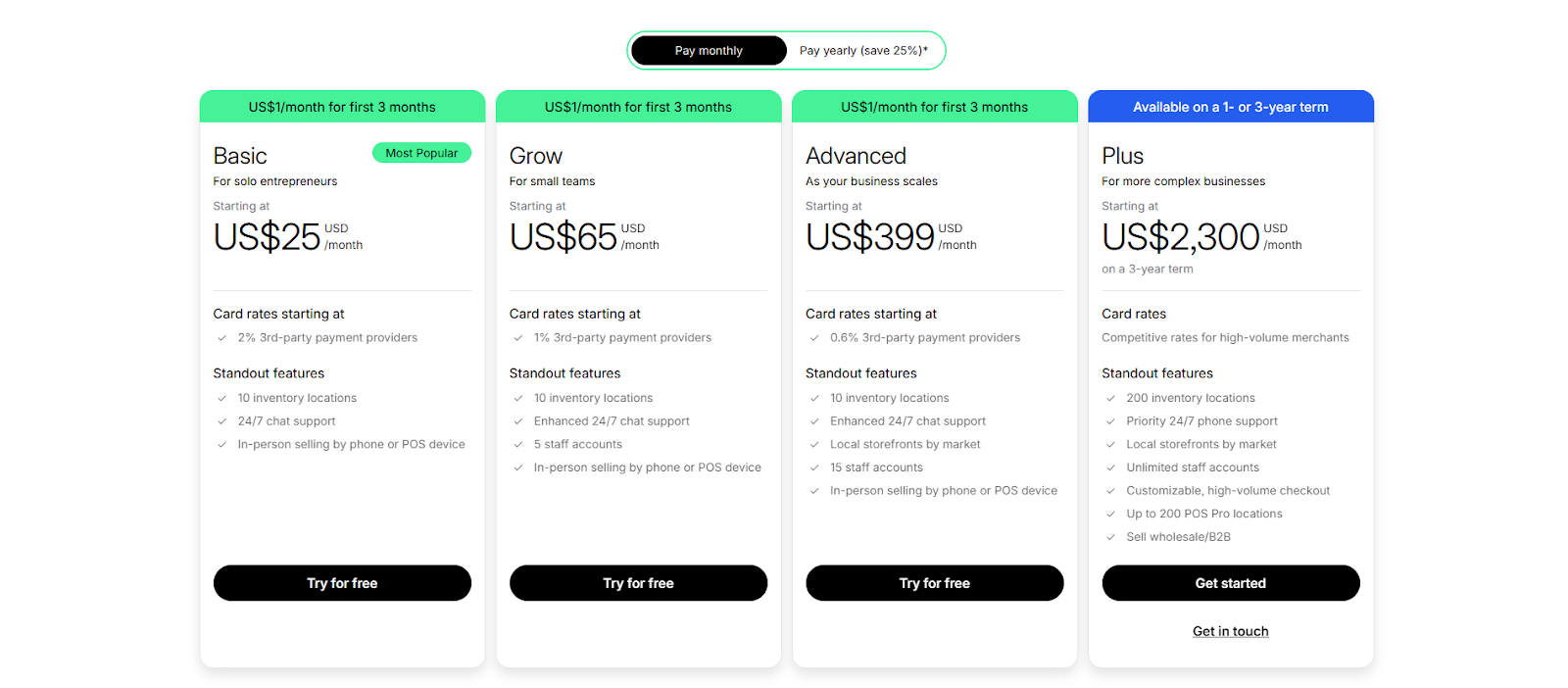The height and width of the screenshot is (688, 1568).
Task: Click the checkmark next to 24/7 chat support
Action: (x=221, y=421)
